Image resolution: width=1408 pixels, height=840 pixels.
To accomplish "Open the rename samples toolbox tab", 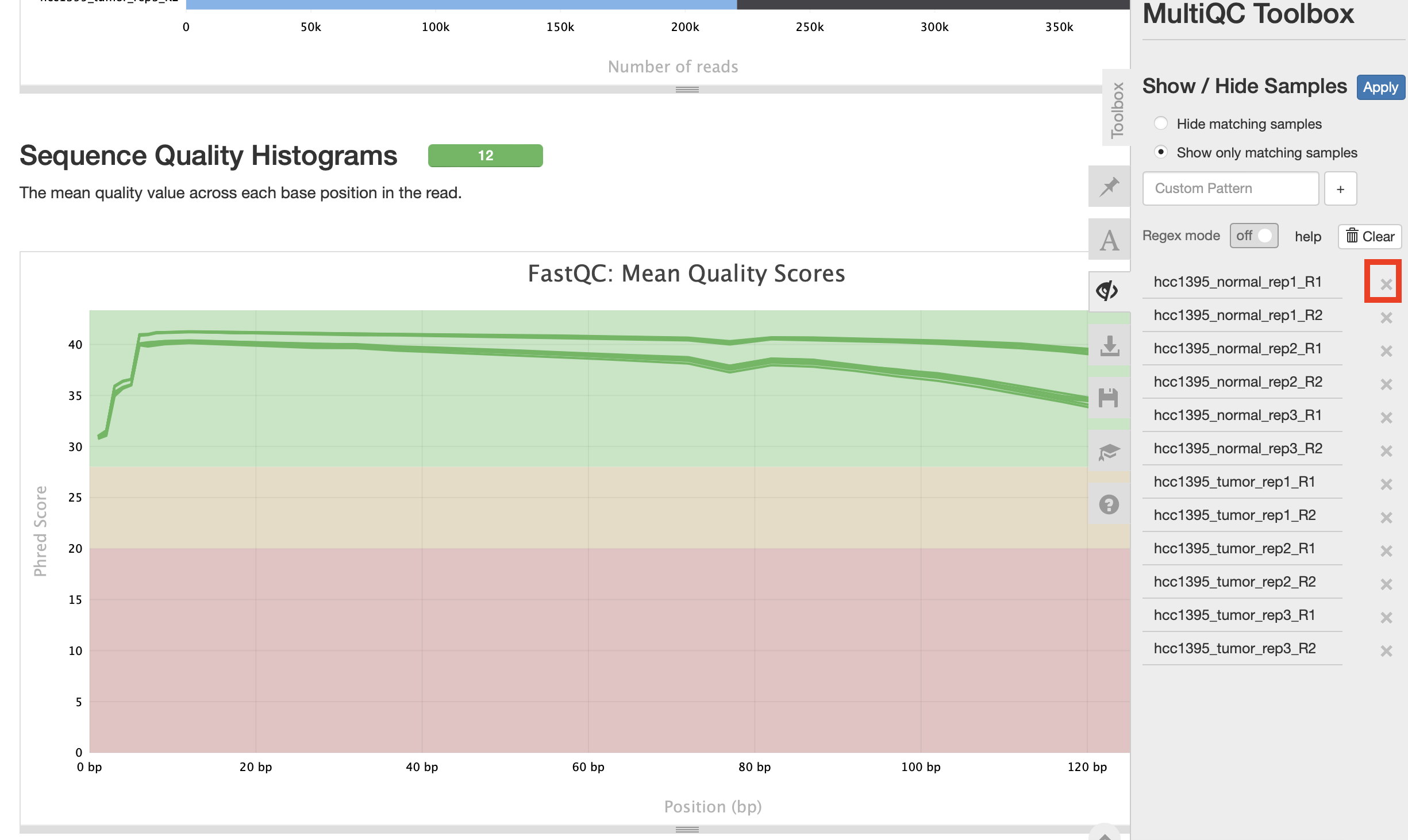I will [1109, 240].
